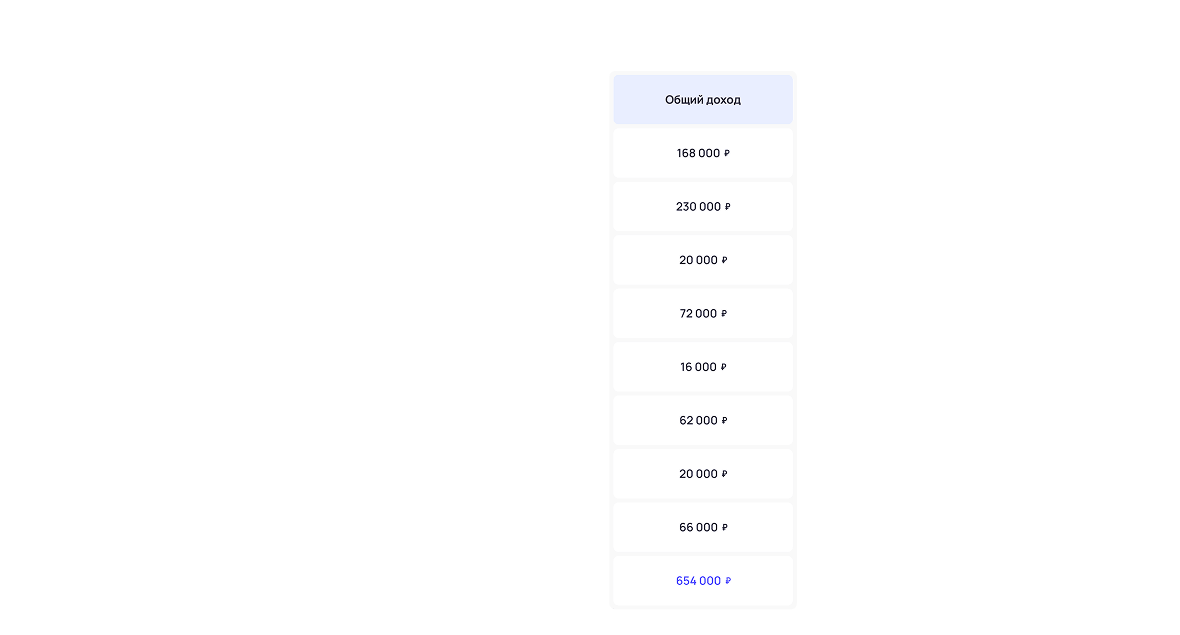
Task: Click the word 'доход' in header
Action: [723, 100]
